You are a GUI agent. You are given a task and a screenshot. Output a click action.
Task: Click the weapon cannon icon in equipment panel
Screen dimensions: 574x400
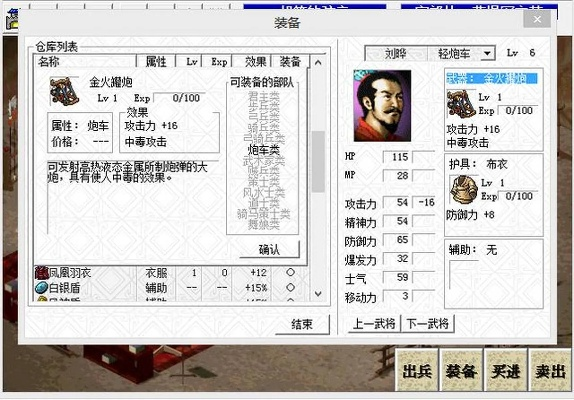[x=461, y=104]
